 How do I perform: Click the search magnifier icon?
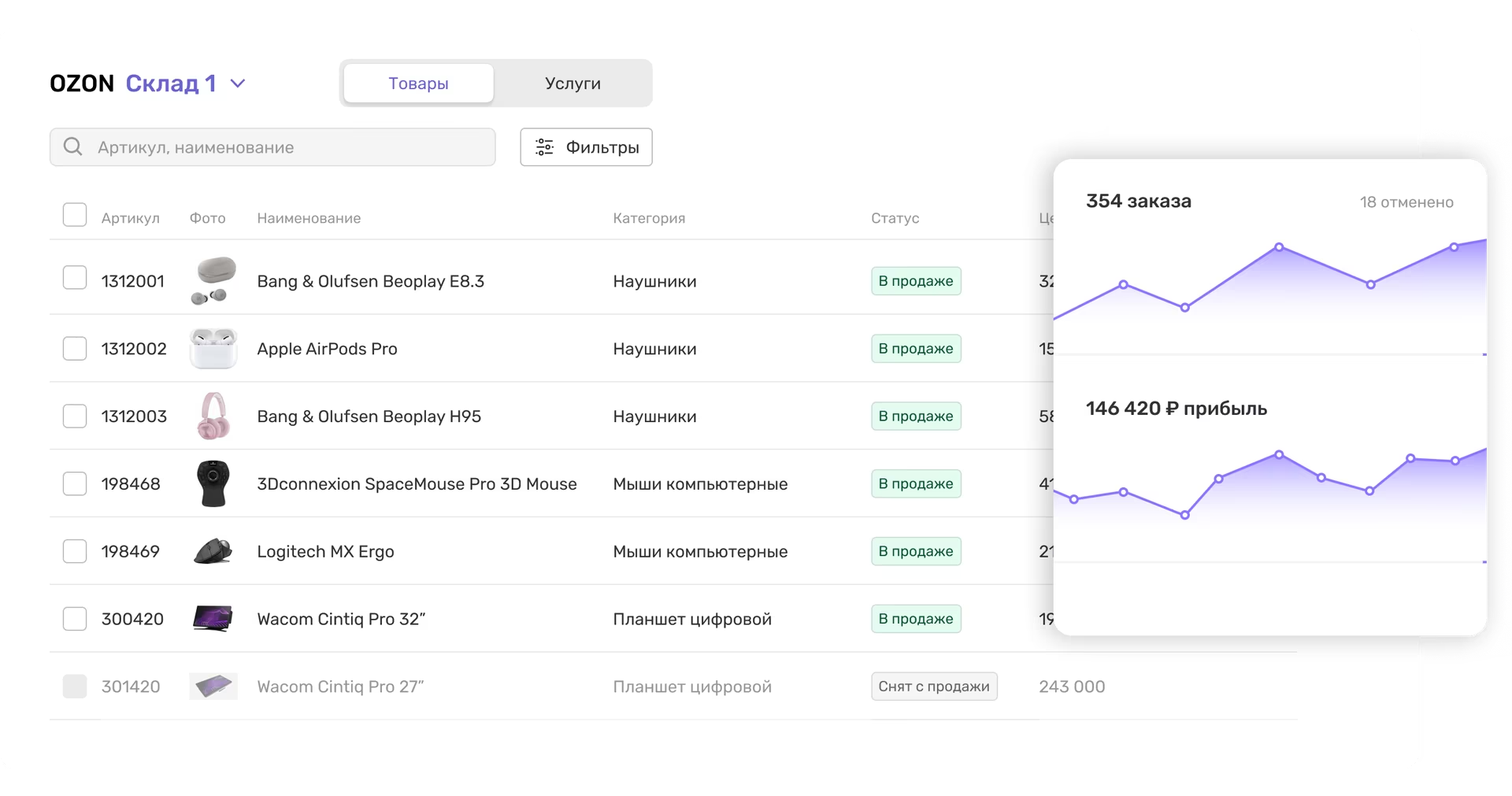pos(72,147)
